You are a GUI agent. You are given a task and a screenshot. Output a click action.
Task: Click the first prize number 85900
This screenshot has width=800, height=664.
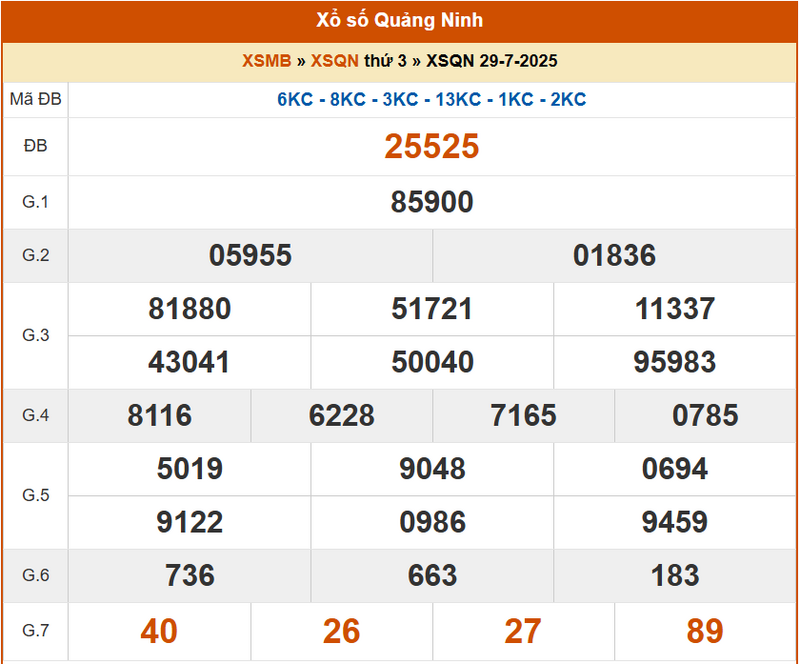[432, 202]
